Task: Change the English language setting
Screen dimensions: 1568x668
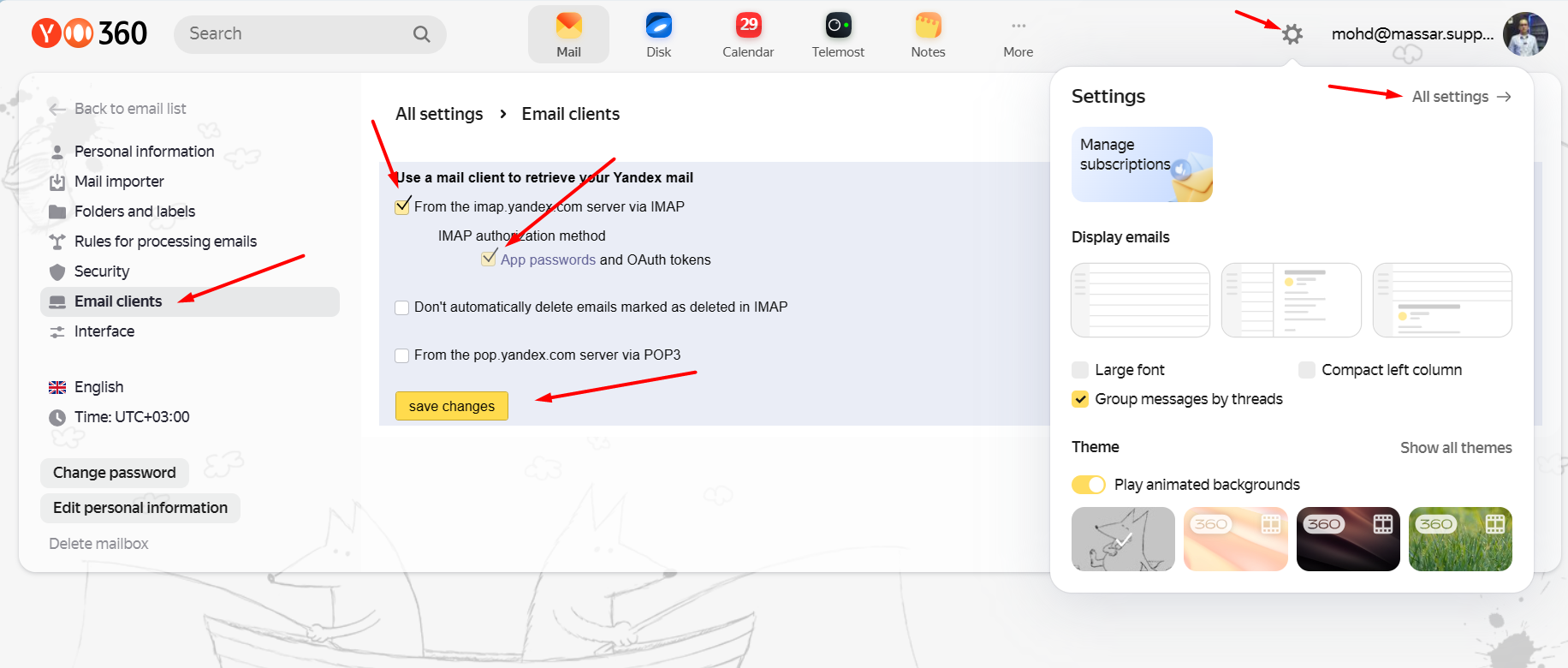Action: coord(86,387)
